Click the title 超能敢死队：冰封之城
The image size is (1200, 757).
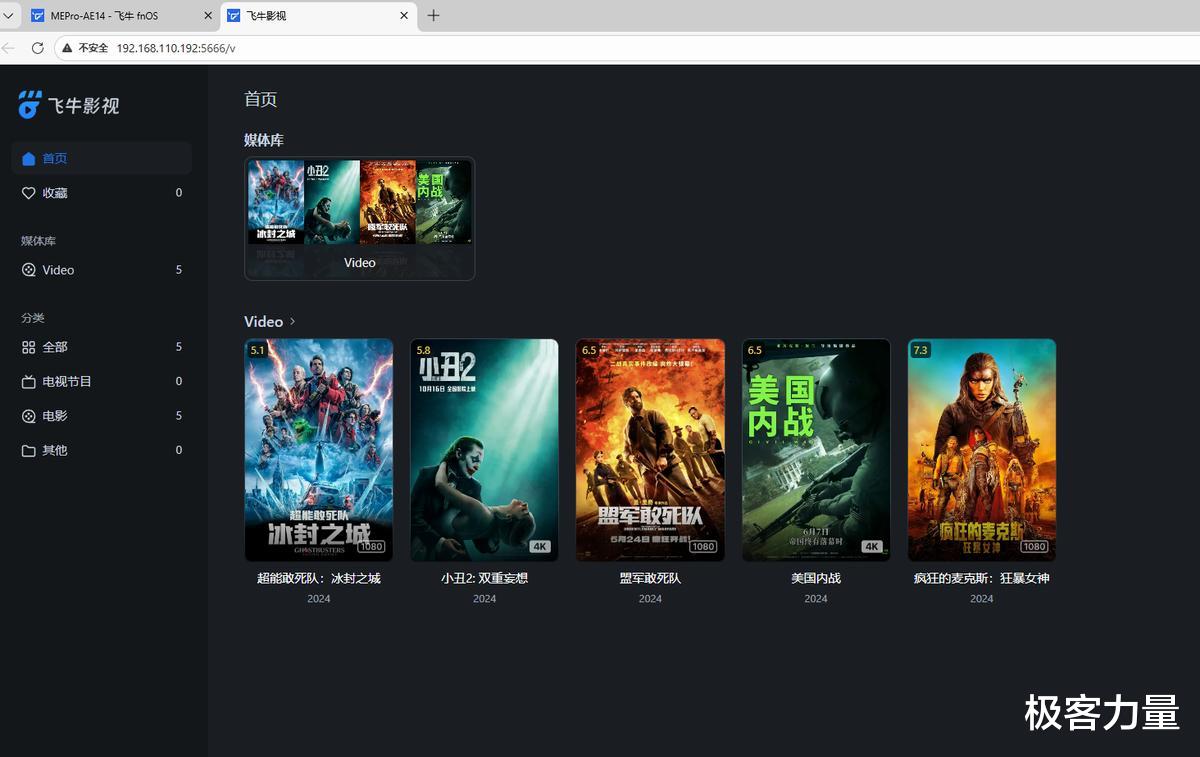pyautogui.click(x=319, y=578)
